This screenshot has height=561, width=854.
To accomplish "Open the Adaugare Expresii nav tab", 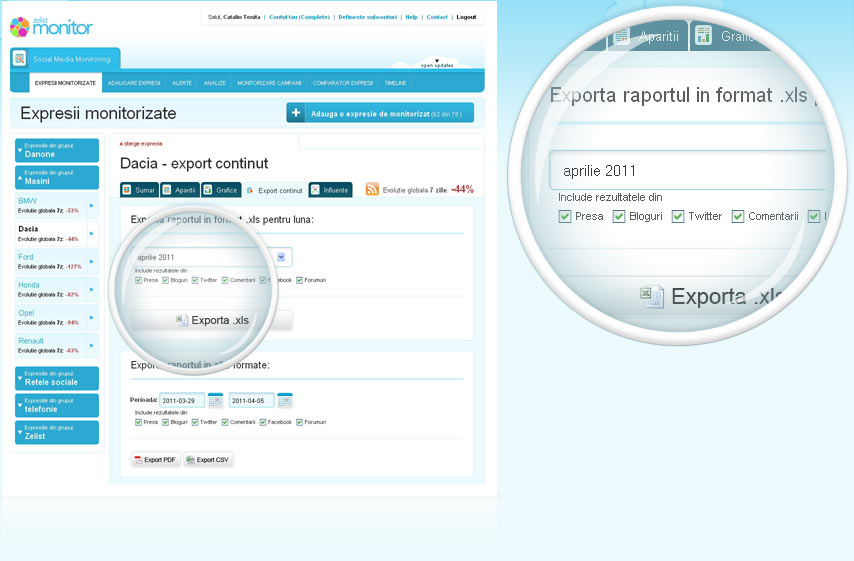I will click(134, 83).
